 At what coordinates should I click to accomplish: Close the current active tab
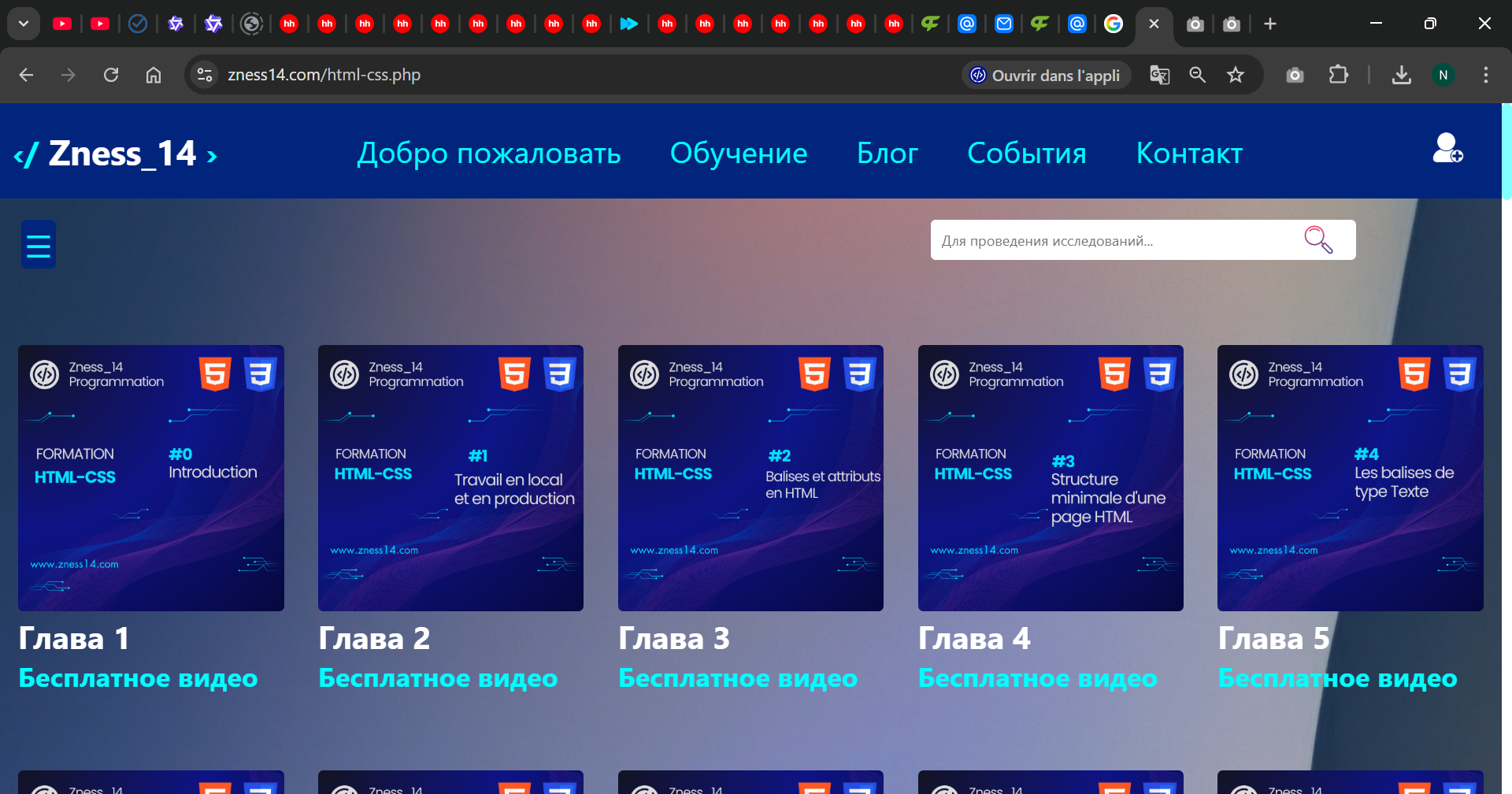[1154, 24]
